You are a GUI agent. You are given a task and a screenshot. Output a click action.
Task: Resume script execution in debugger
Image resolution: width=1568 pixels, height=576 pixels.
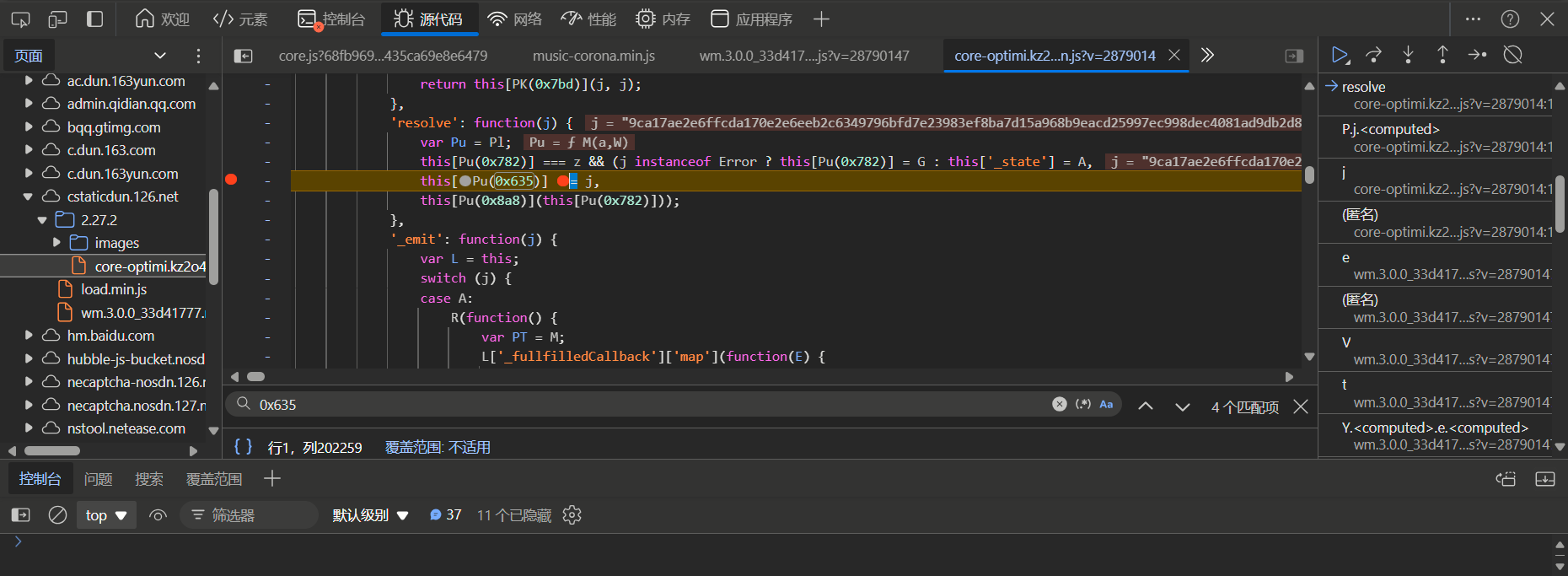(x=1340, y=56)
